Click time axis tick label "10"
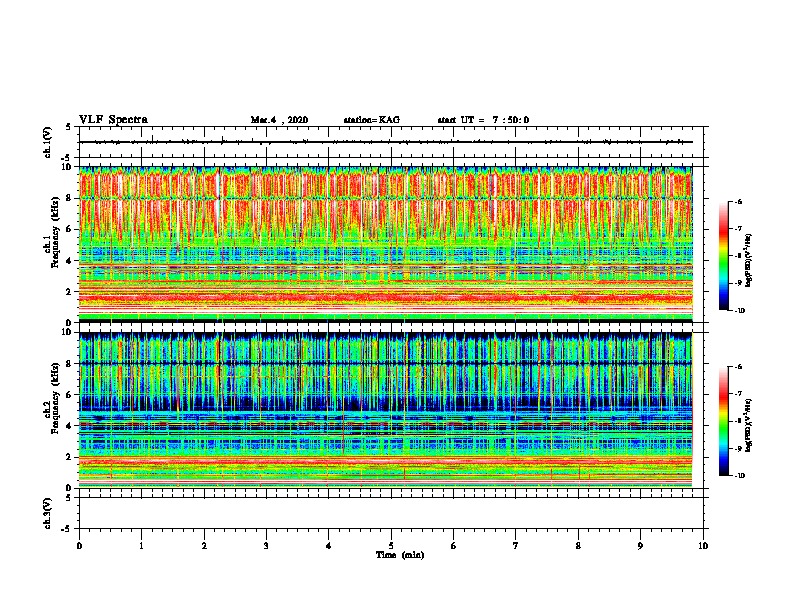 point(703,546)
